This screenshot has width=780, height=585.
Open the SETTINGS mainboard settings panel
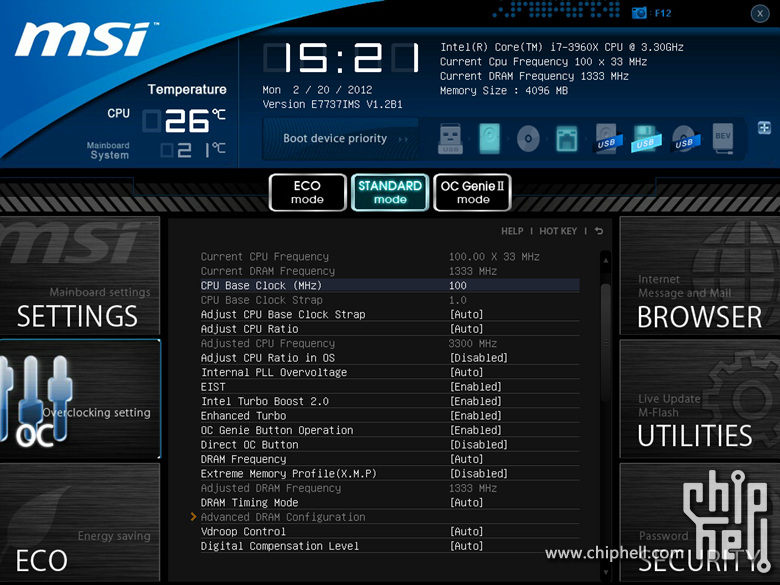click(x=80, y=276)
